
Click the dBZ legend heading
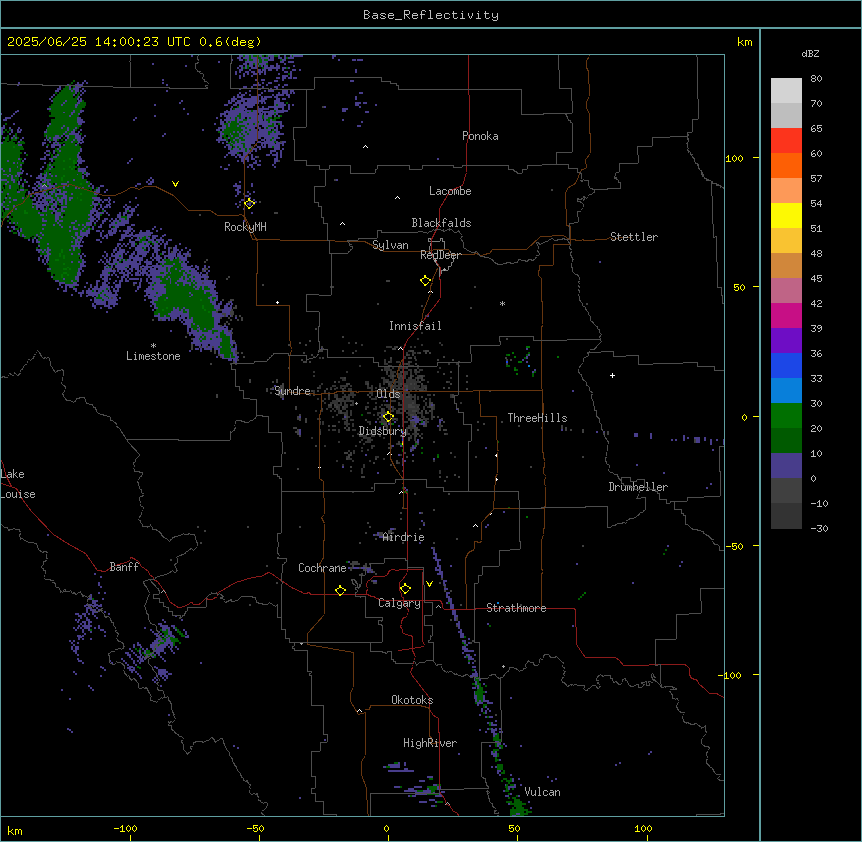(x=810, y=53)
